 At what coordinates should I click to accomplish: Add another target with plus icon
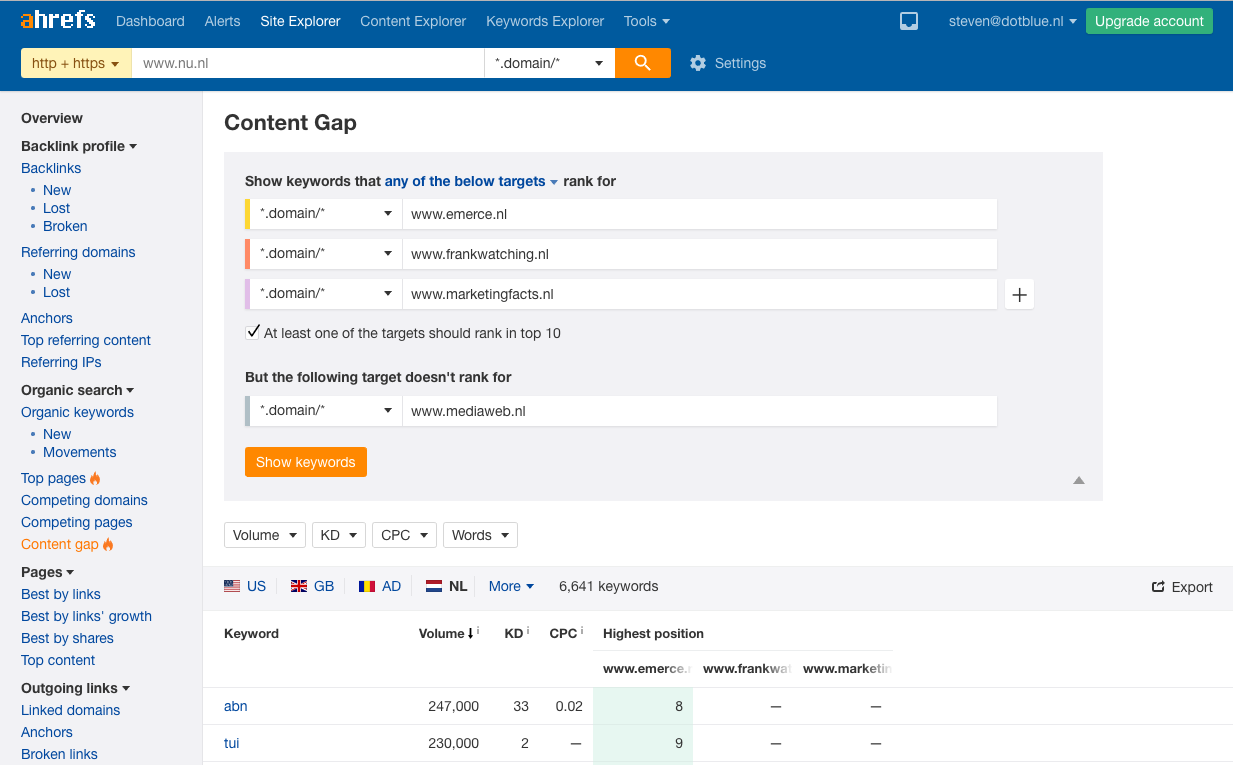point(1019,294)
